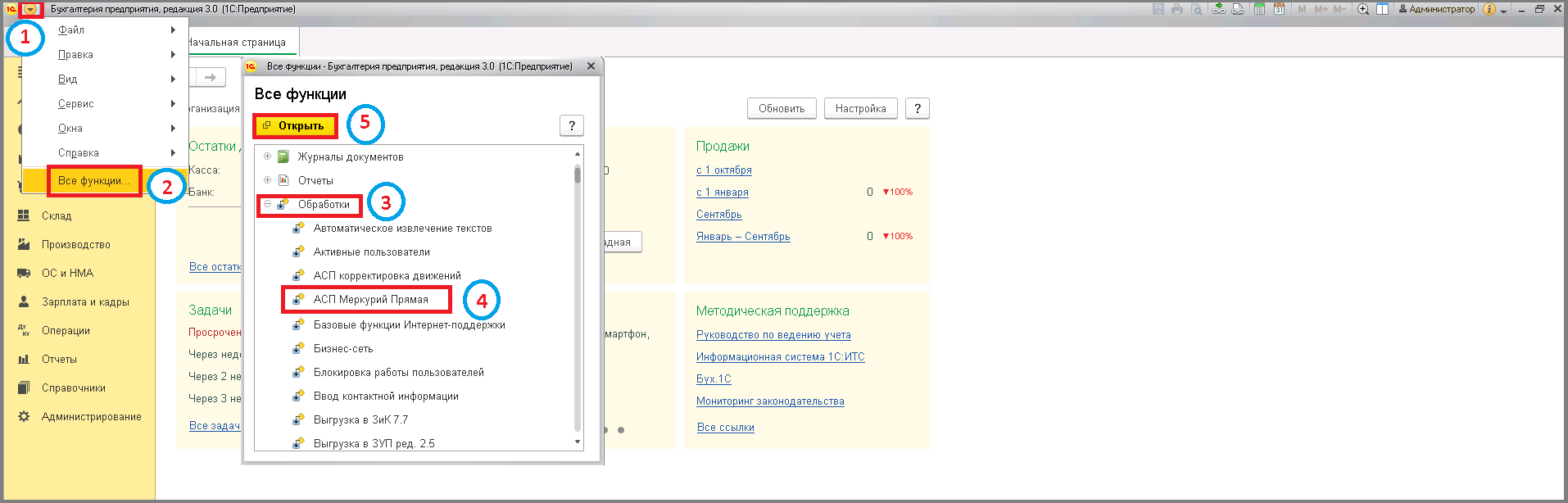Expand the Окна submenu
The width and height of the screenshot is (1568, 503).
pyautogui.click(x=173, y=128)
